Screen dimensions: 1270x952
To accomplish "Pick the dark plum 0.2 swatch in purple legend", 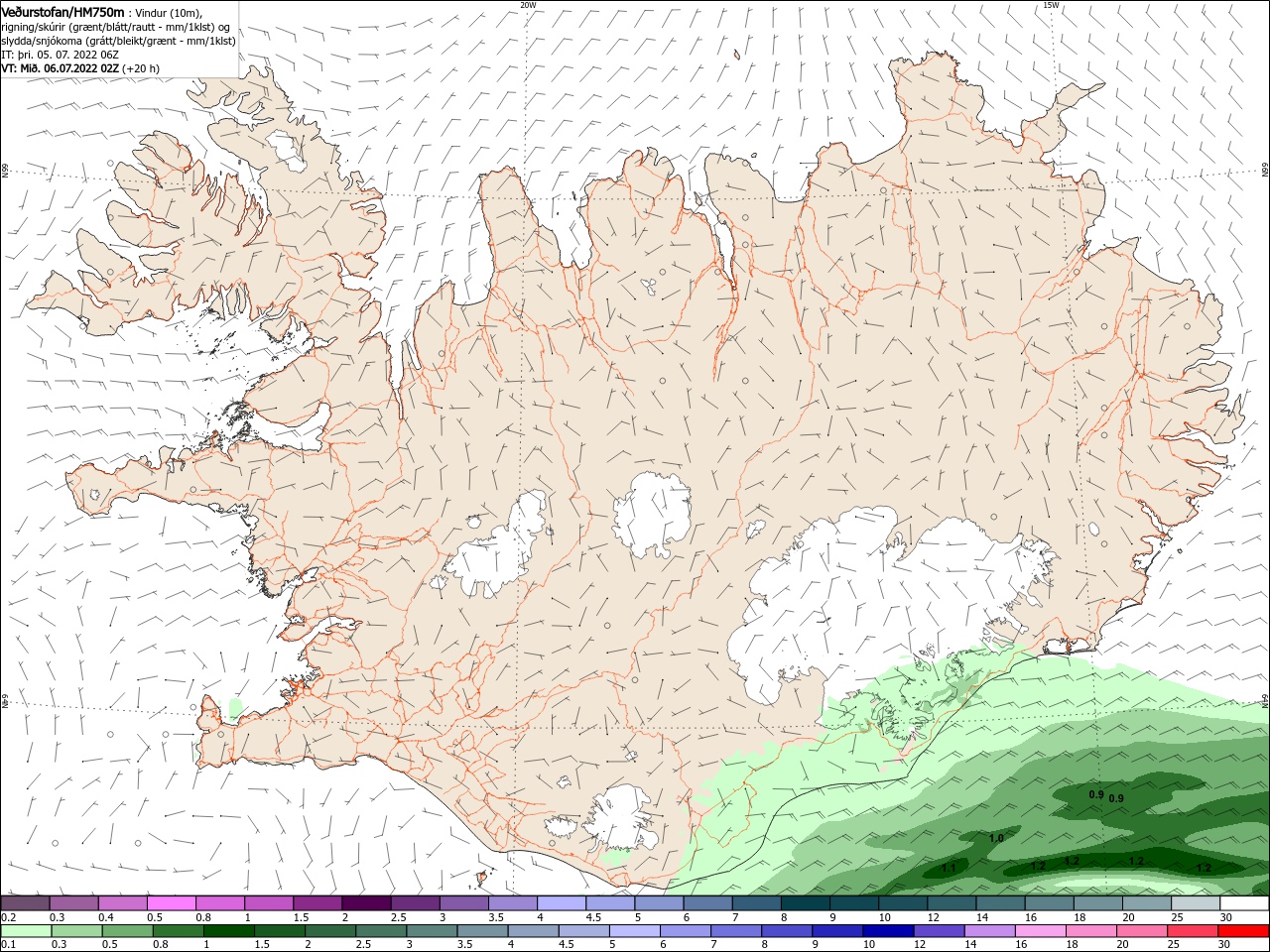I will click(25, 902).
